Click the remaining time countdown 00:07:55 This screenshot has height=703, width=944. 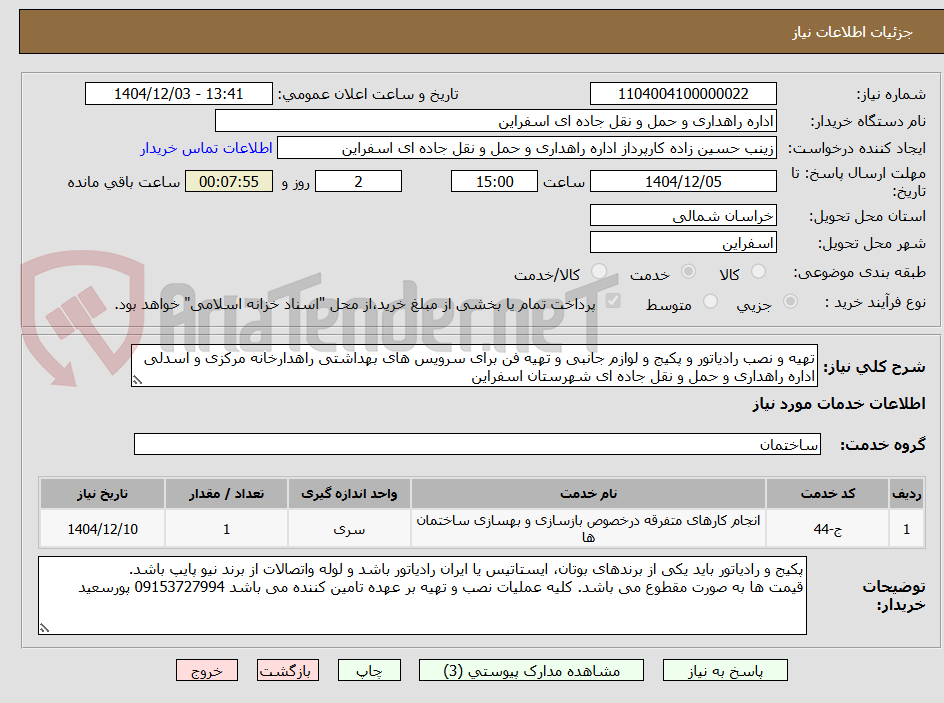(229, 181)
